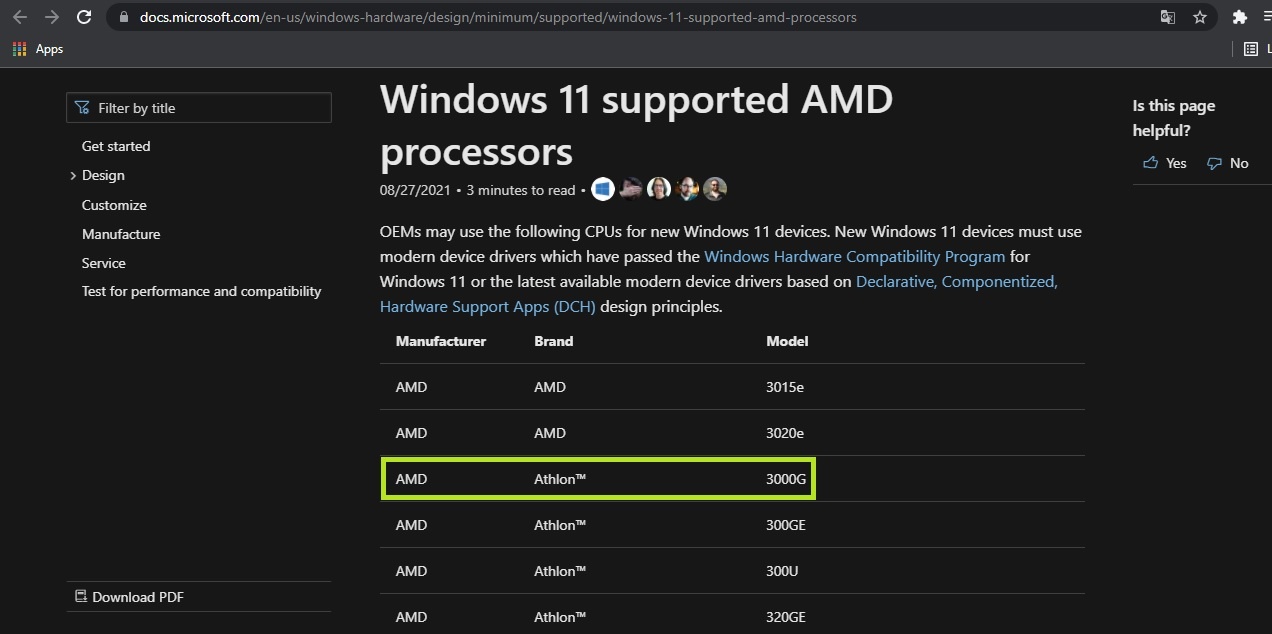Select the 300GE model cell
The width and height of the screenshot is (1272, 634).
coord(786,525)
